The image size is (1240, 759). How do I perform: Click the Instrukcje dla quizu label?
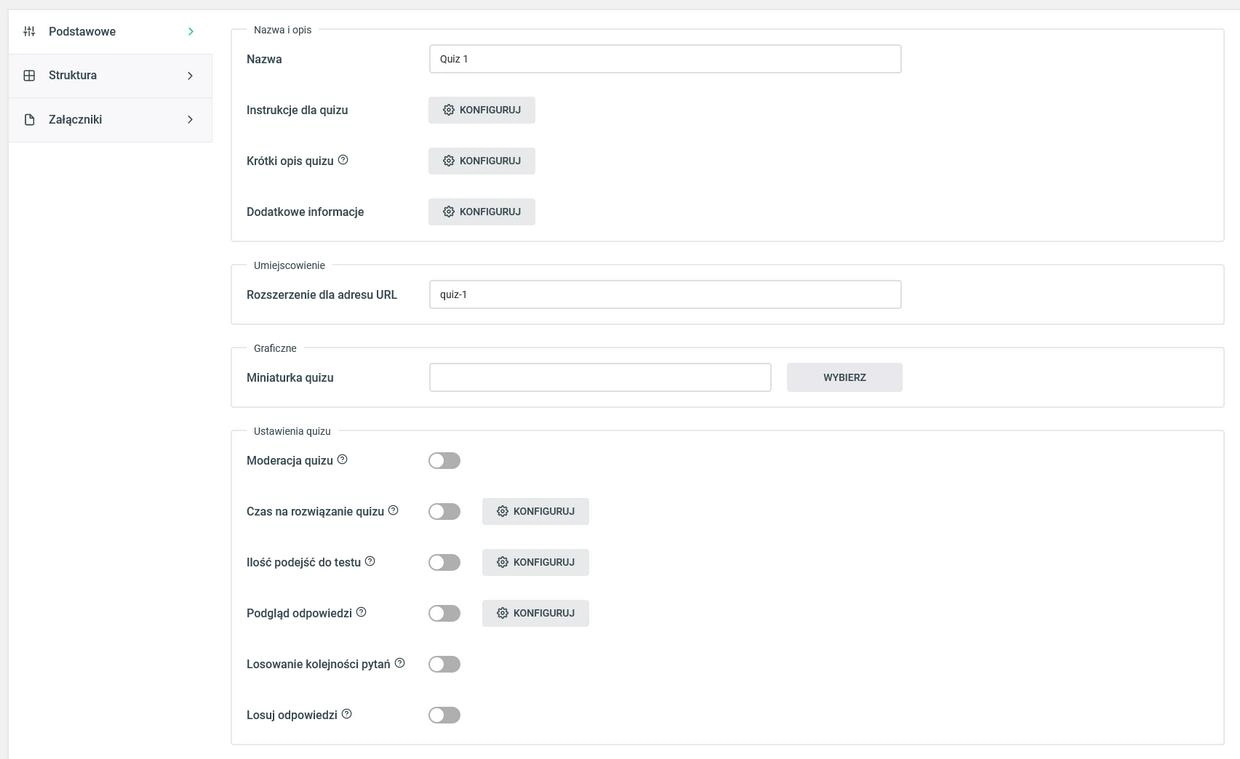click(297, 110)
